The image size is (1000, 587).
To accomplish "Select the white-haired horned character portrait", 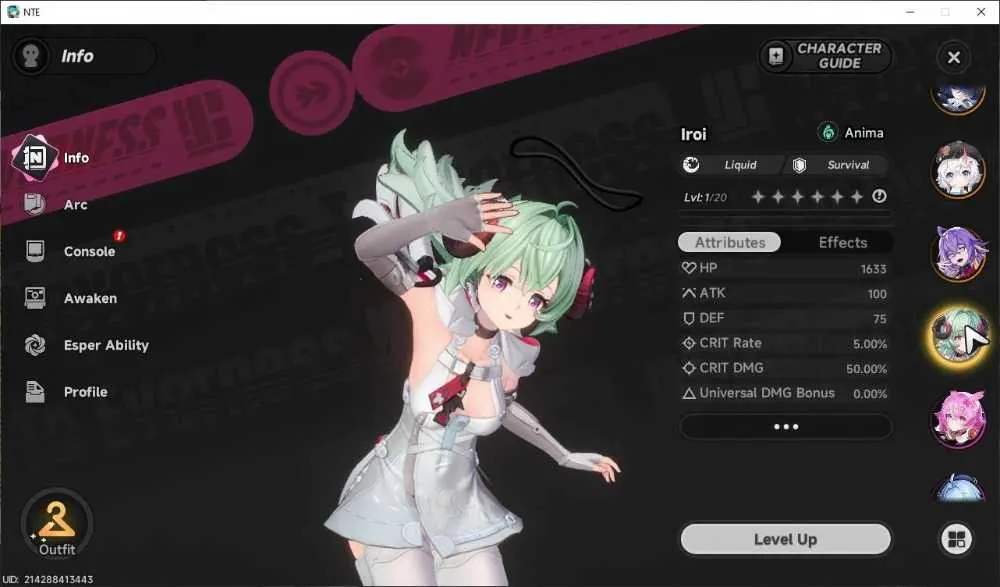I will 958,170.
